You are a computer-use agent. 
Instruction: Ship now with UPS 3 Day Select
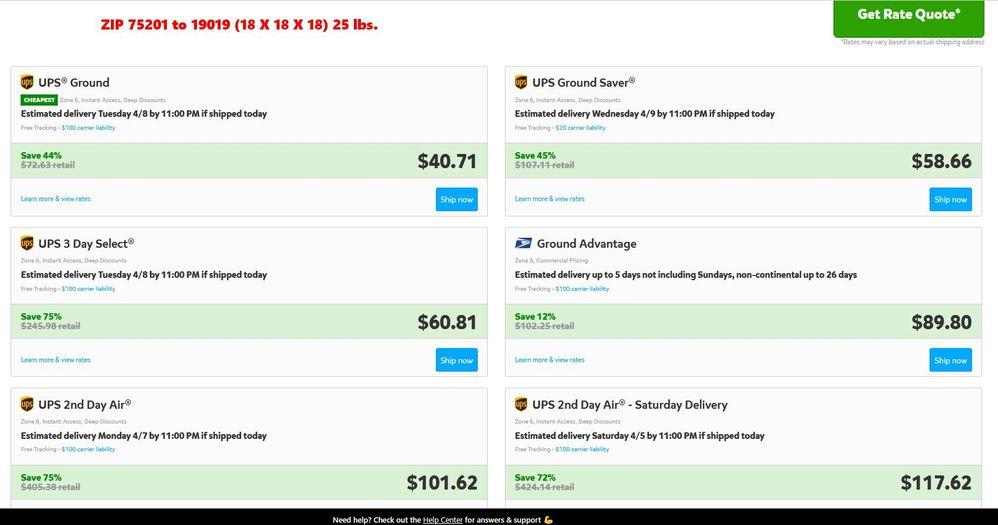click(x=456, y=360)
